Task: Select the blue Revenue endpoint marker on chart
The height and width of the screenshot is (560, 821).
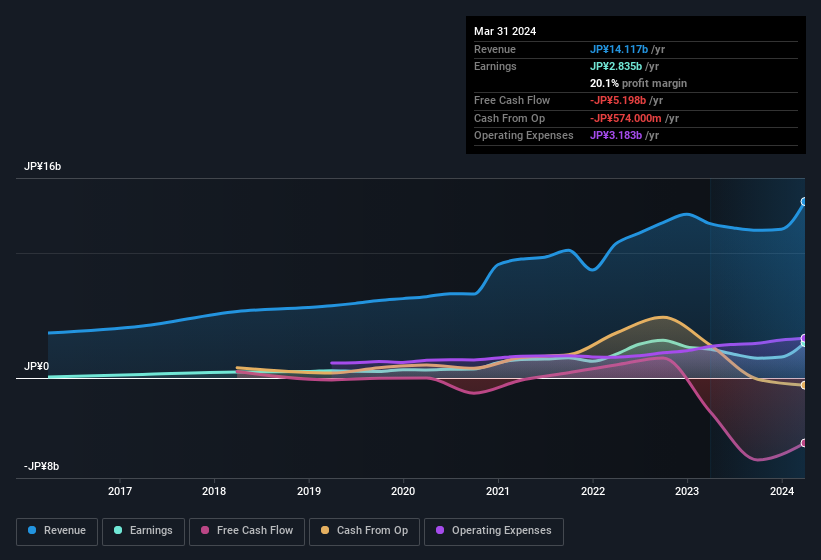Action: click(x=804, y=202)
